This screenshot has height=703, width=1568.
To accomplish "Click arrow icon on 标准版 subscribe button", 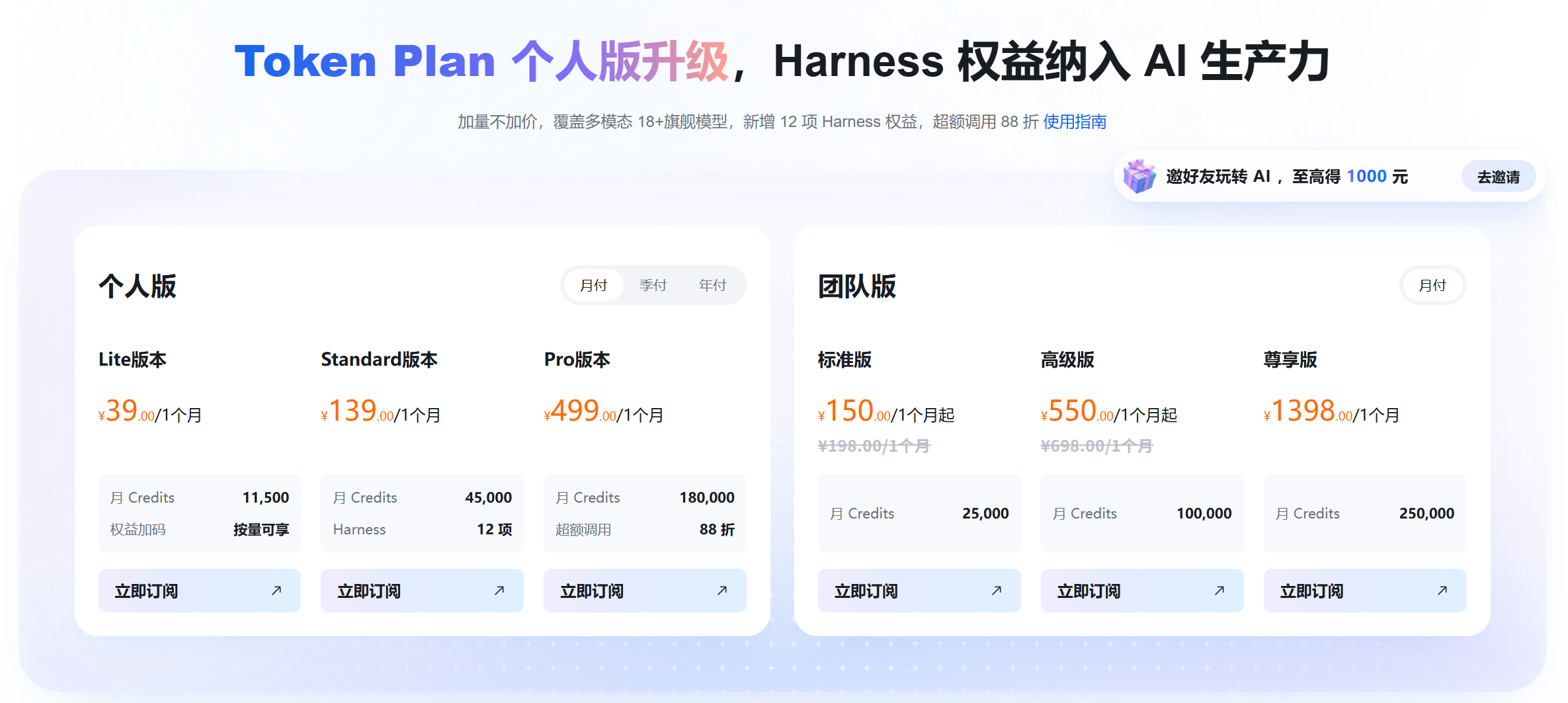I will click(x=997, y=591).
